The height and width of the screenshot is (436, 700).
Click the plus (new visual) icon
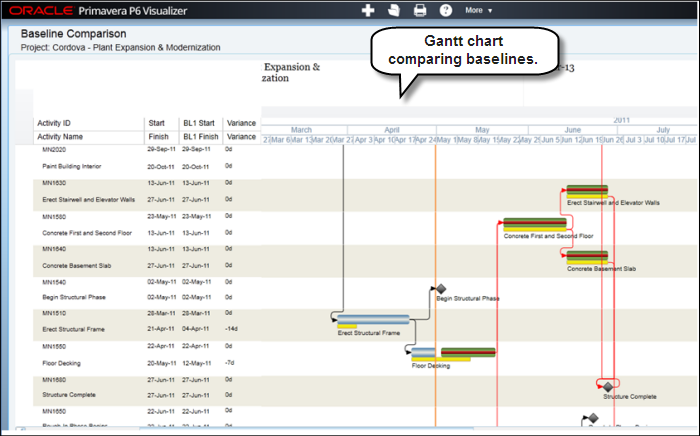368,10
